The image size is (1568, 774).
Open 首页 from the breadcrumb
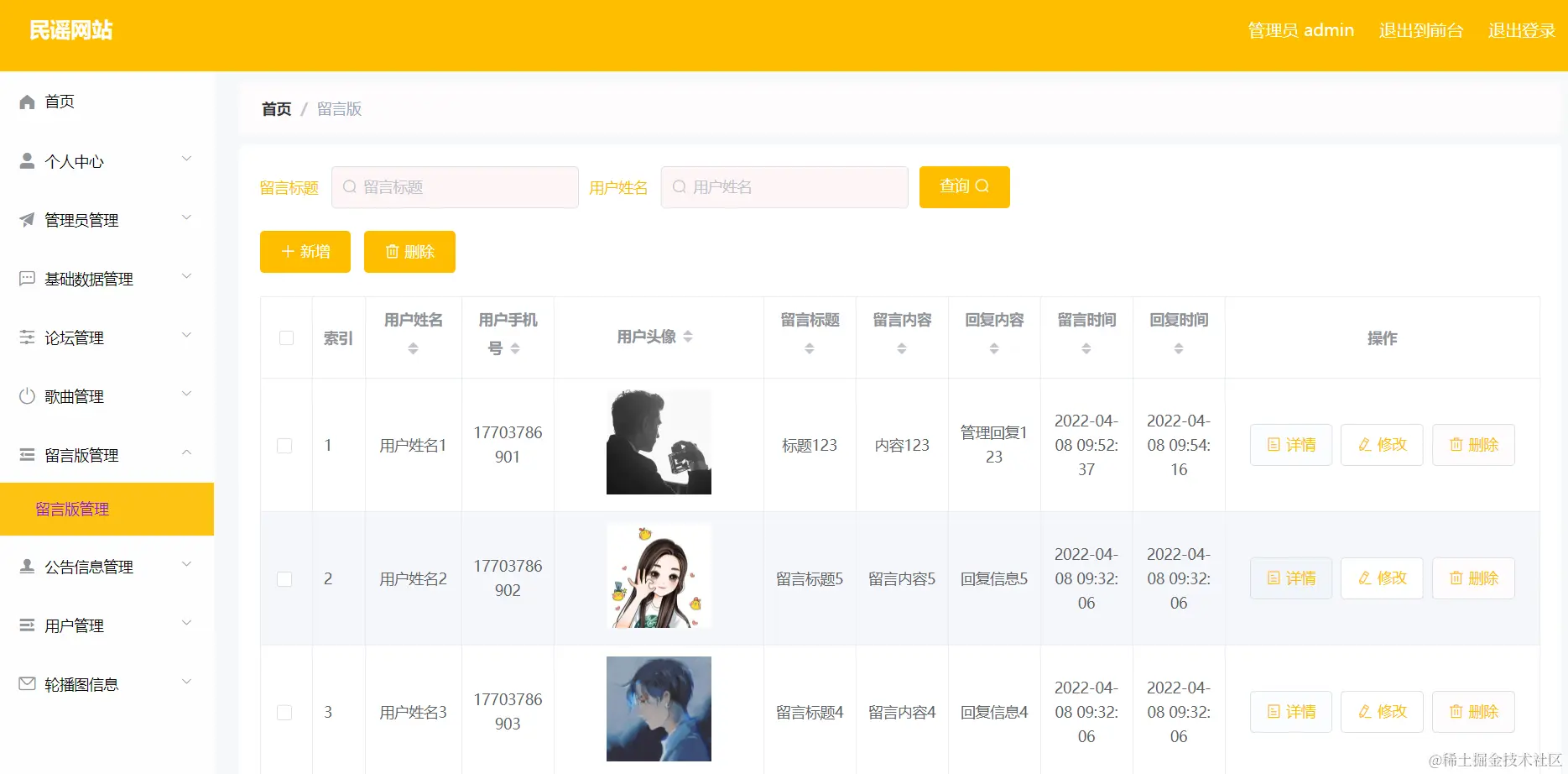point(275,108)
